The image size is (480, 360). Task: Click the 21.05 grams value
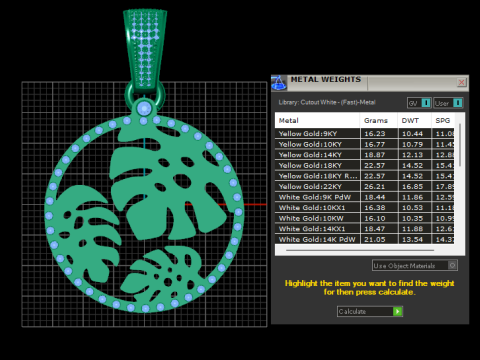point(375,239)
